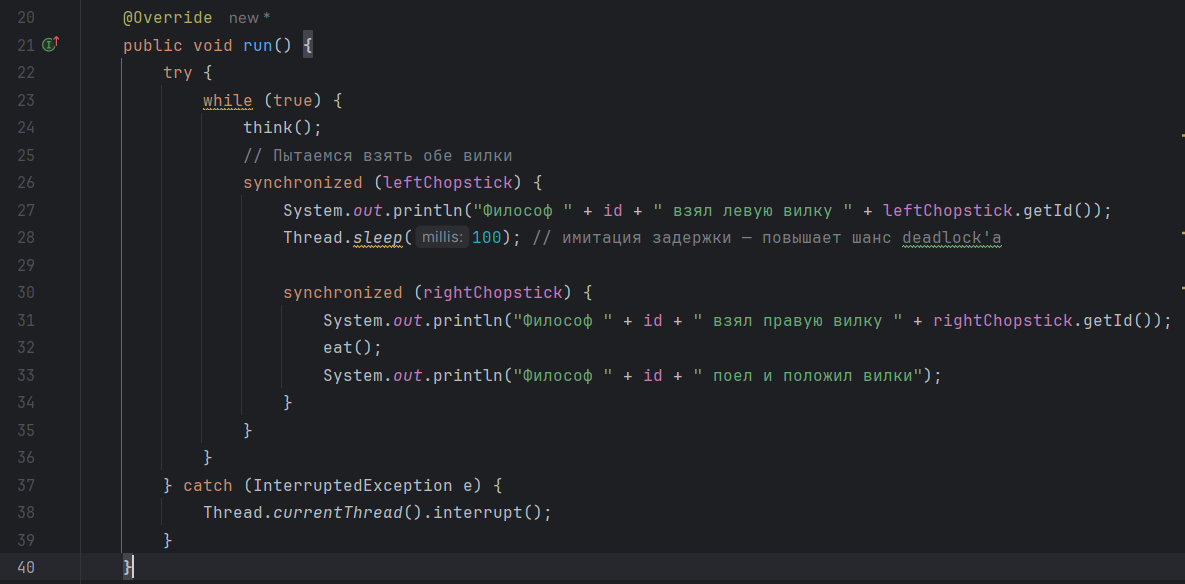
Task: Click the think() call on line 24
Action: [x=283, y=128]
